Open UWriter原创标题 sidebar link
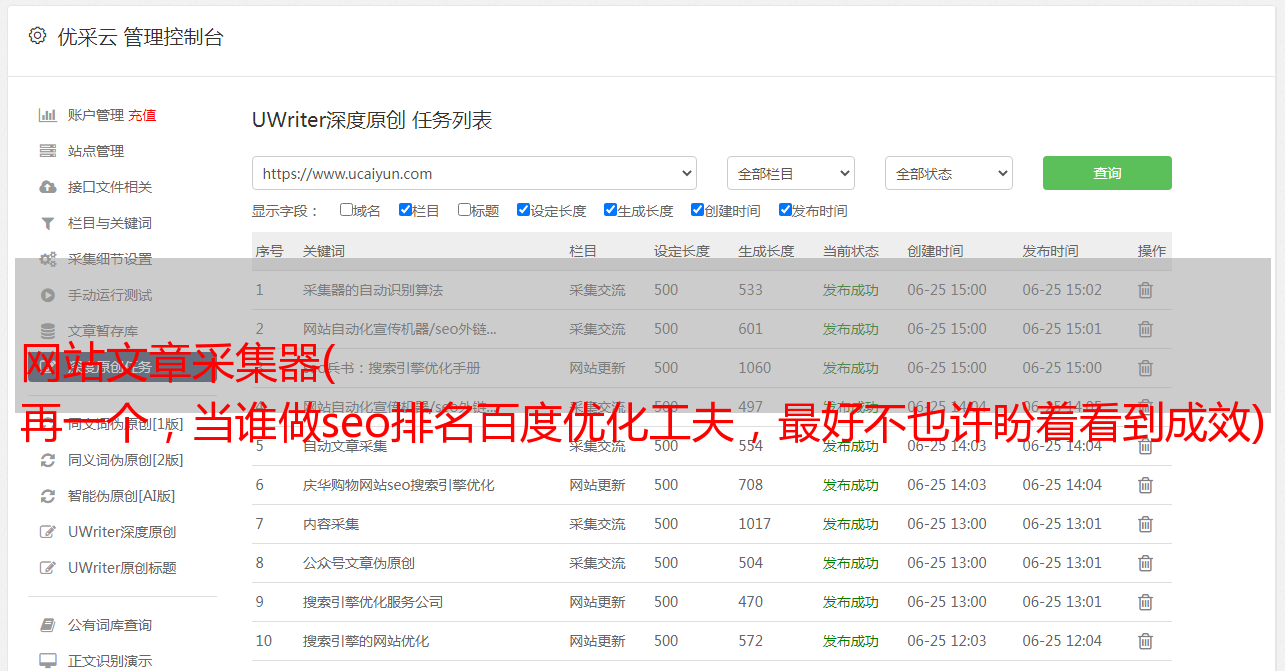Screen dimensions: 1285x671 coord(122,568)
